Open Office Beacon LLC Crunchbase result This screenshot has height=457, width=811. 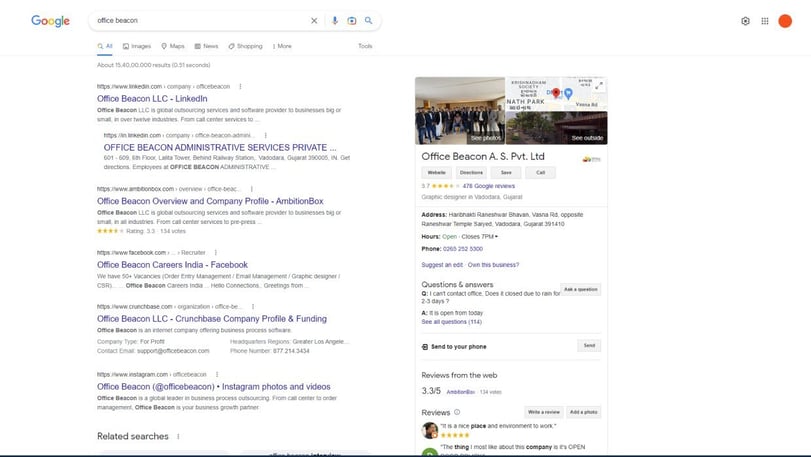pos(212,319)
